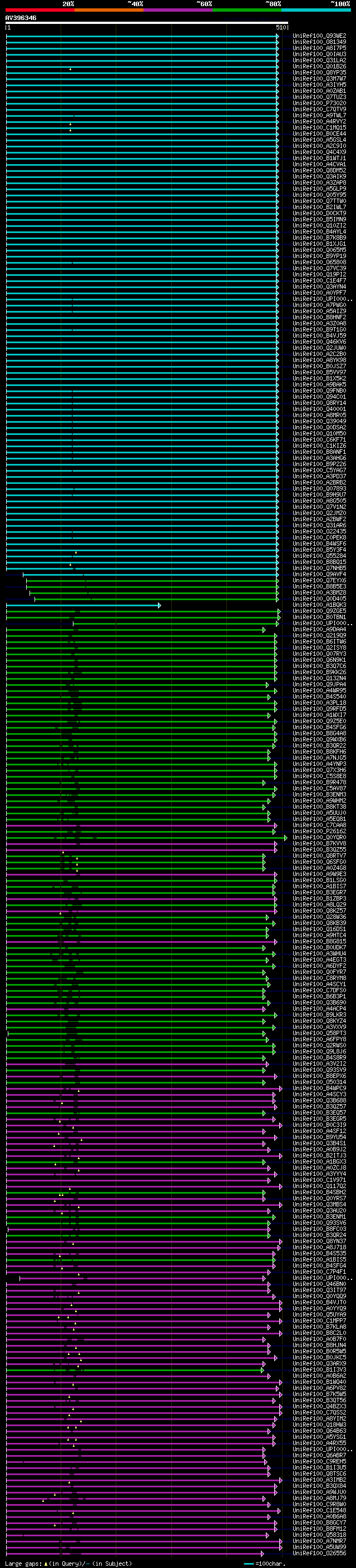Select the UniRef100_Q8YP35 label

[319, 72]
